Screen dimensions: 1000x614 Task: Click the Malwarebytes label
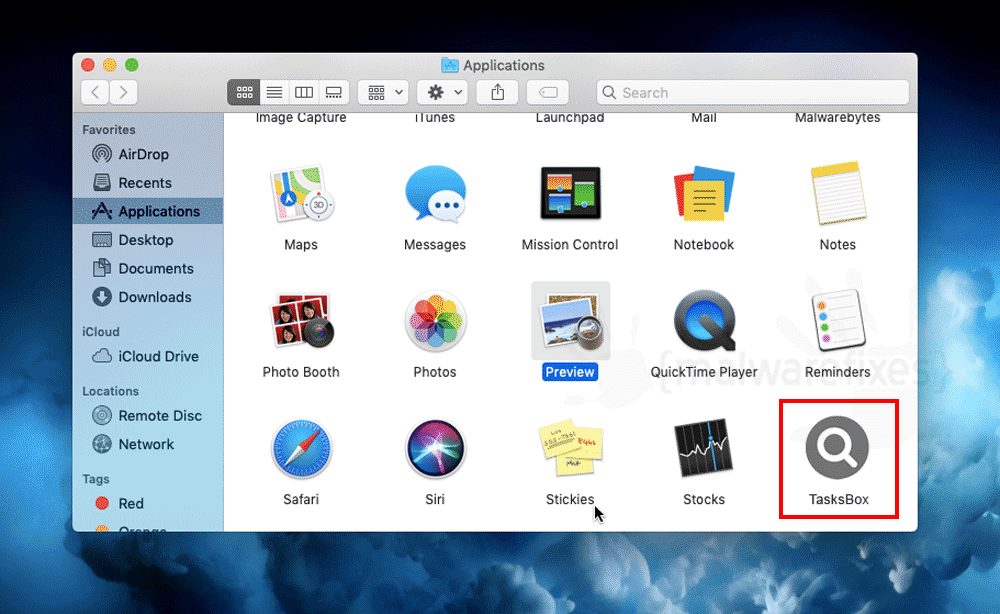coord(838,118)
